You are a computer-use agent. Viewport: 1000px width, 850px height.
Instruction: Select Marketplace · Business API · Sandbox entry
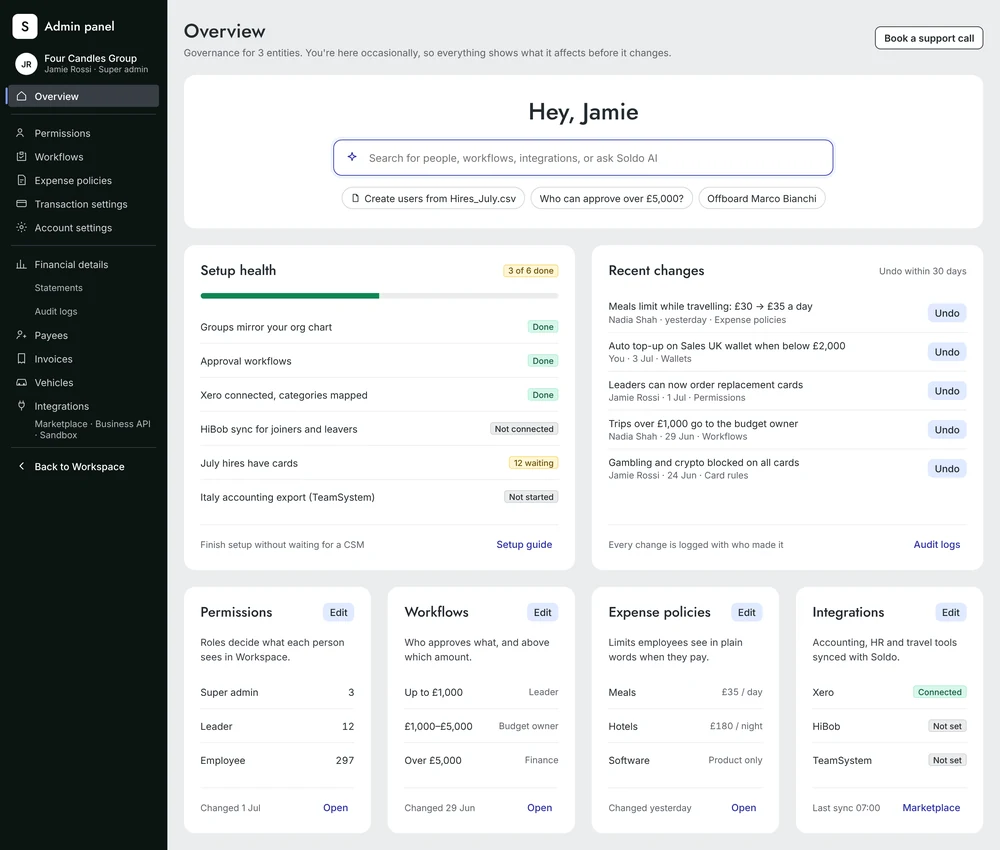point(92,429)
